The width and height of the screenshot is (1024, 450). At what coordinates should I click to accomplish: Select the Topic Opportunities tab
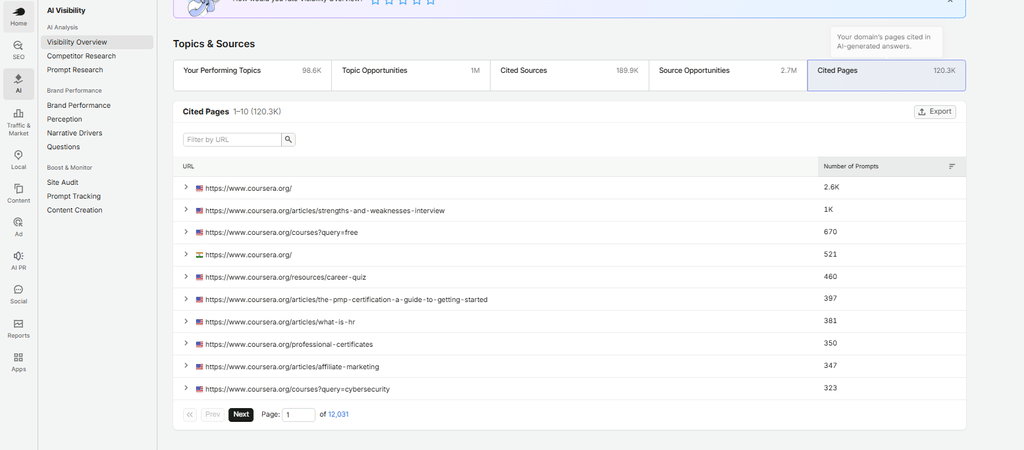(411, 76)
